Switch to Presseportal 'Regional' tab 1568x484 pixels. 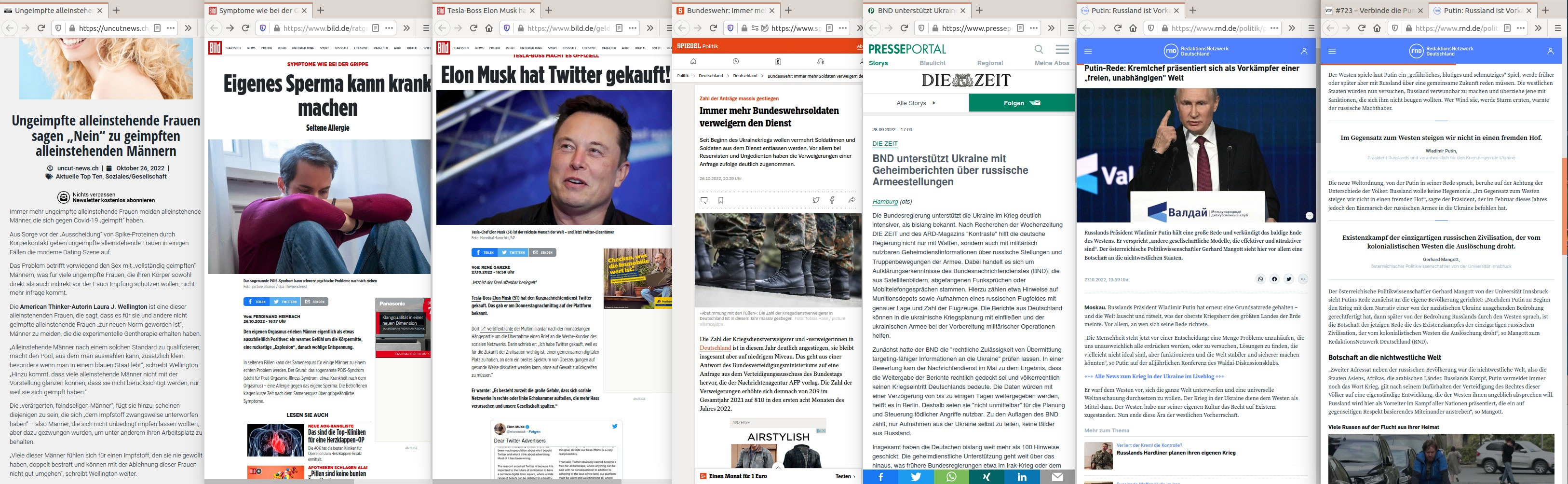click(x=990, y=63)
